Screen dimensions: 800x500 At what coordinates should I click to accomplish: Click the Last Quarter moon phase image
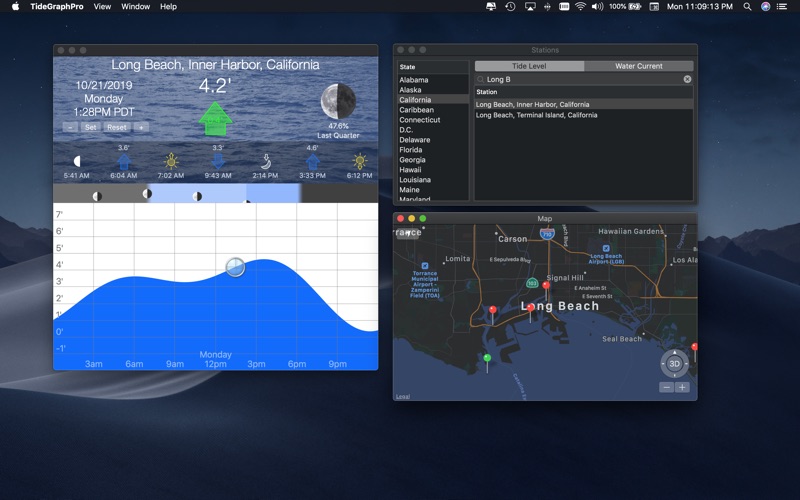[338, 101]
